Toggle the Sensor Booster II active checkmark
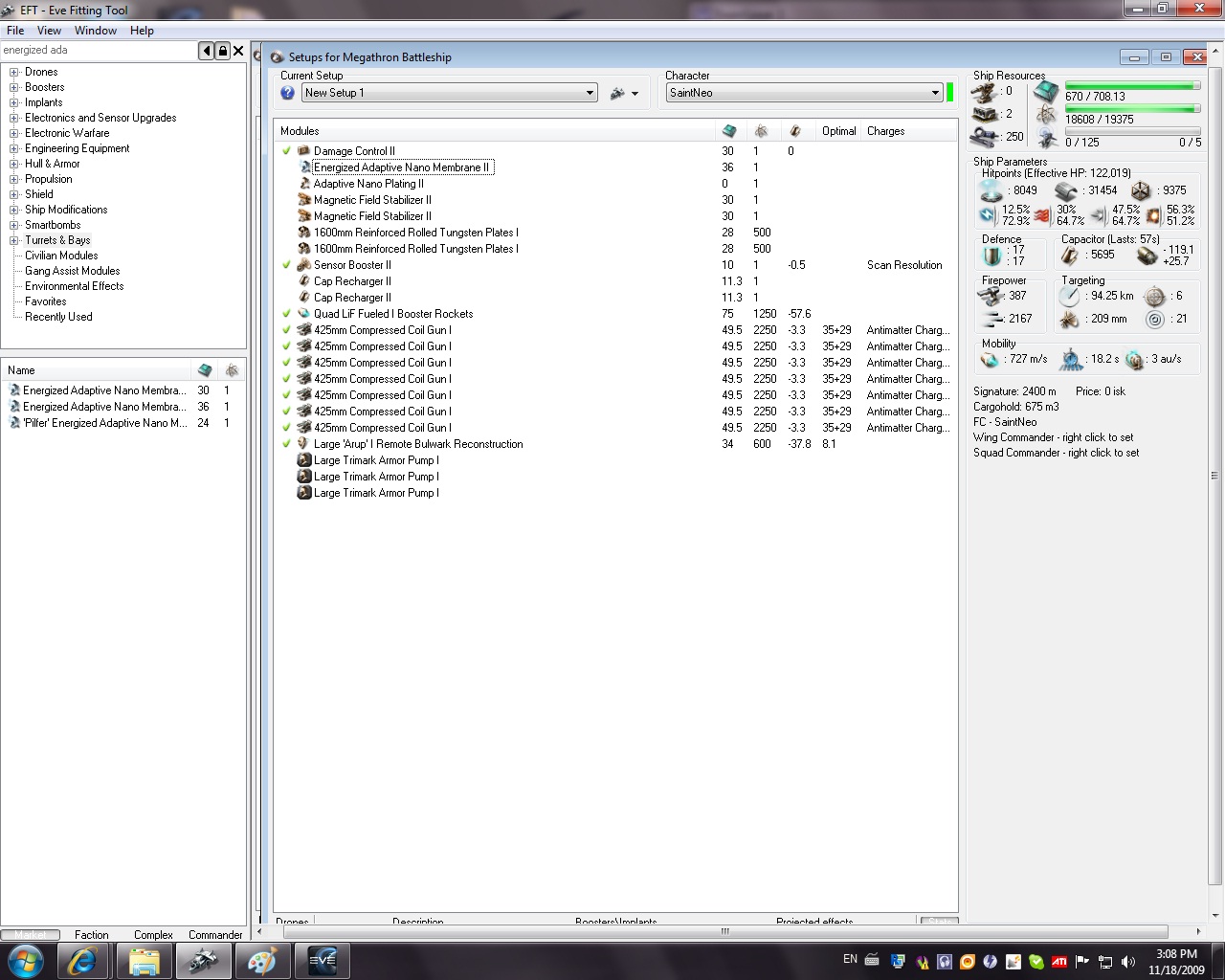The height and width of the screenshot is (980, 1225). click(x=286, y=265)
